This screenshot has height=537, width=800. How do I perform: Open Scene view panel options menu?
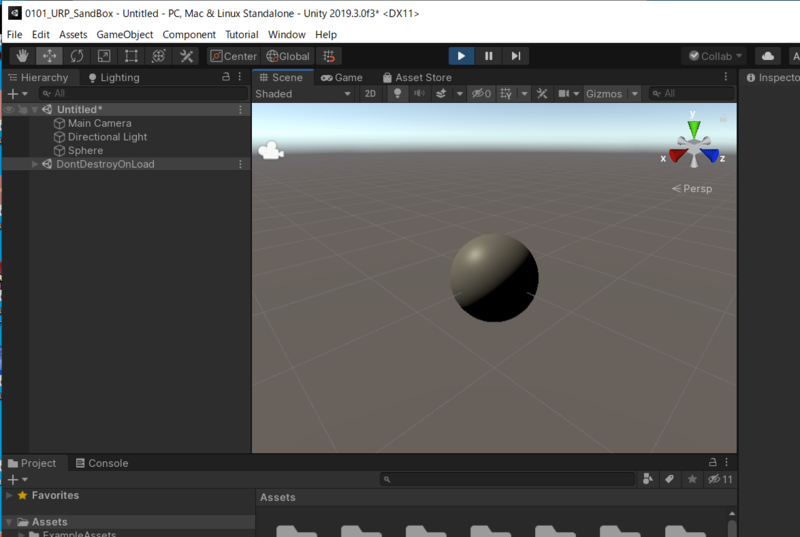click(x=726, y=76)
